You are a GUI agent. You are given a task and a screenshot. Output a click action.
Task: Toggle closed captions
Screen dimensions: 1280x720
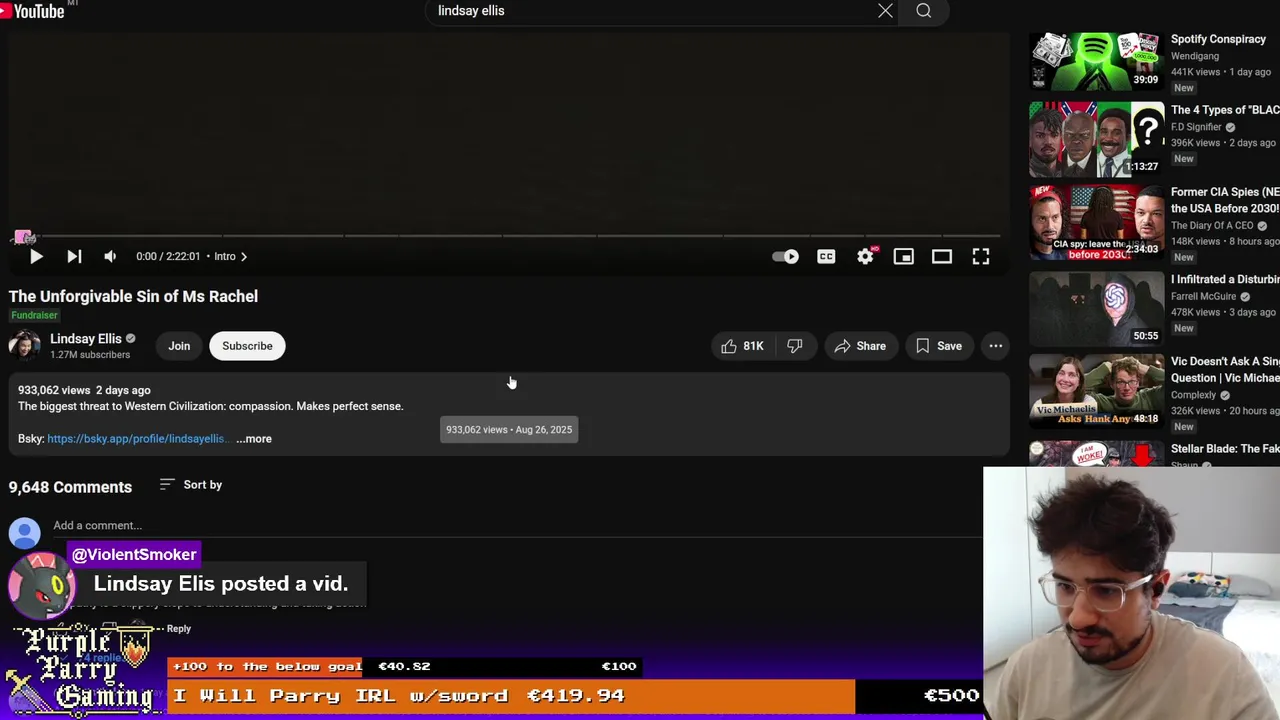(826, 257)
